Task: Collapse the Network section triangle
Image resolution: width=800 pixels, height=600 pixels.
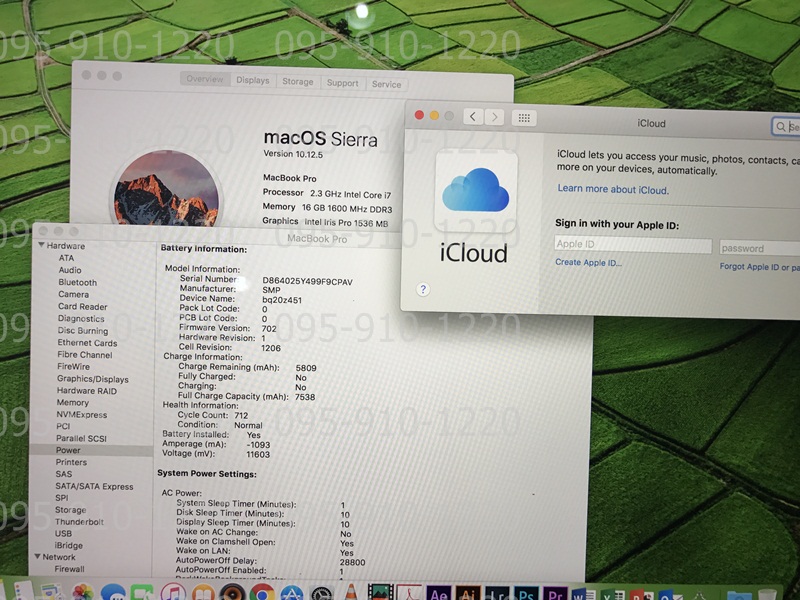Action: pyautogui.click(x=36, y=557)
